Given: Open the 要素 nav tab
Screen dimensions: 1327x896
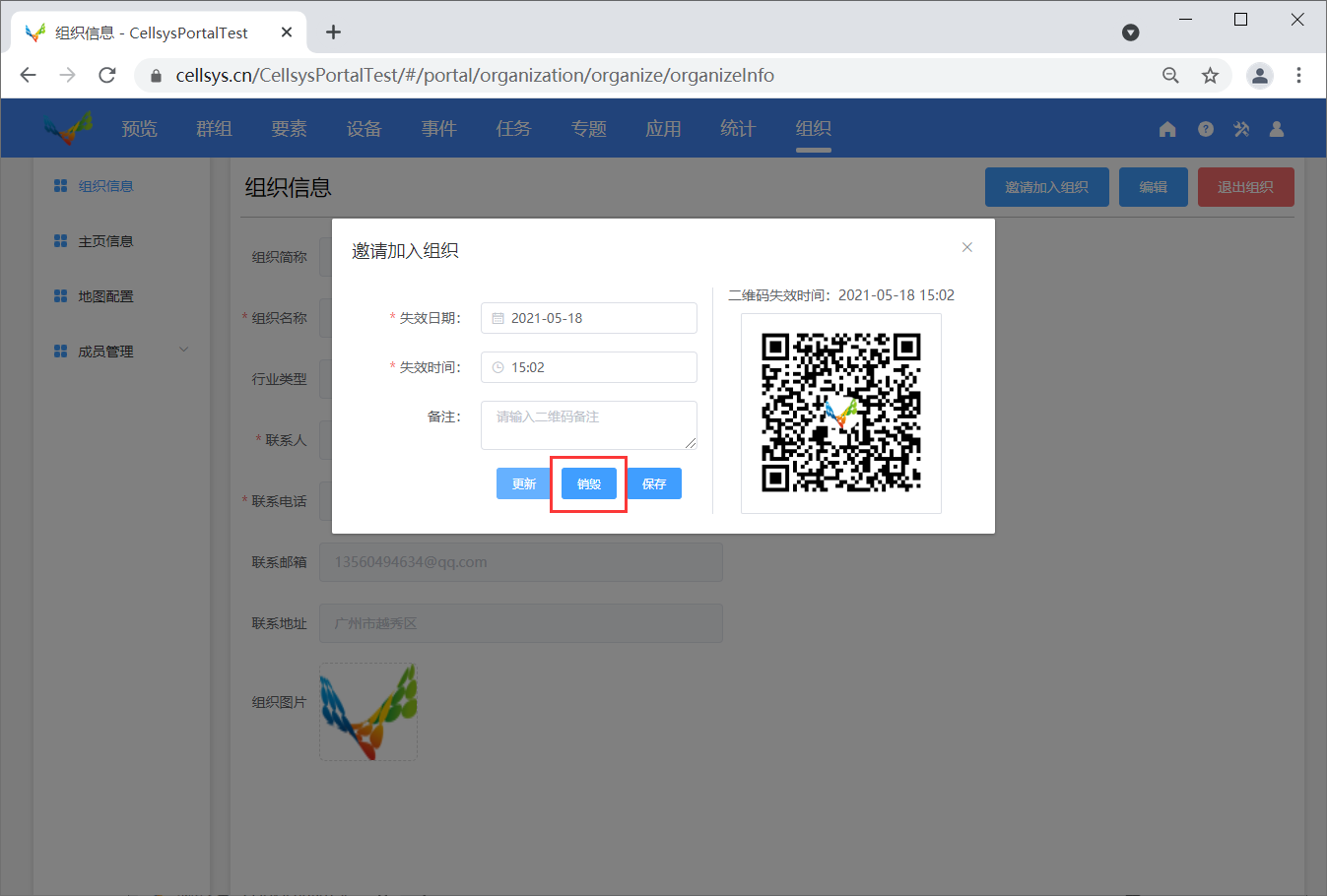Looking at the screenshot, I should click(289, 129).
